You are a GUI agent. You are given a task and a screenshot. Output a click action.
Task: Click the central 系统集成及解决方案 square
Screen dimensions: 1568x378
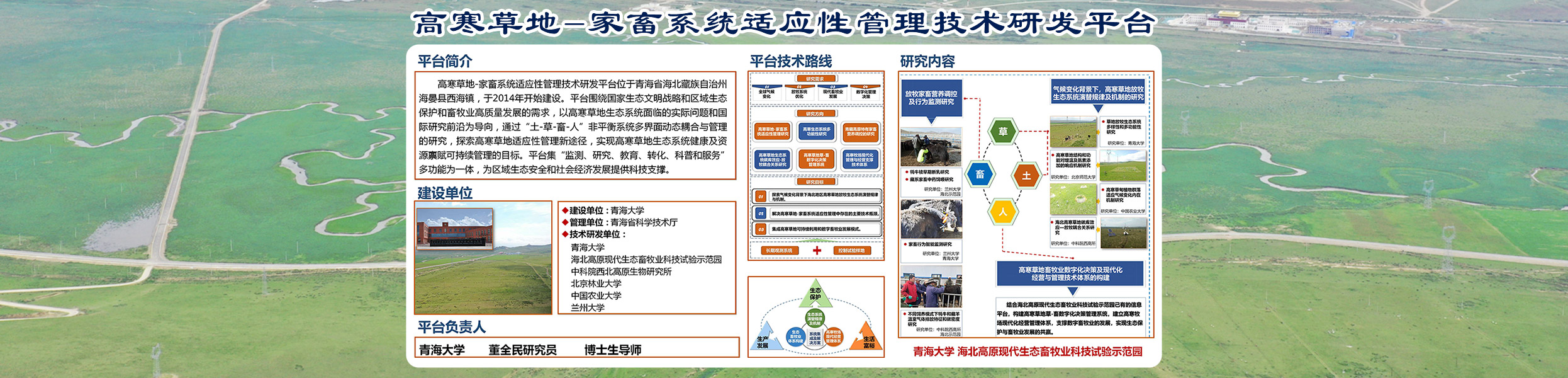[x=815, y=338]
